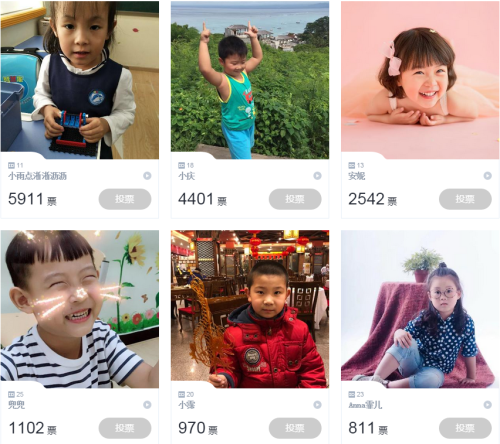Click the arrow icon next to 小庆
Viewport: 500px width, 444px height.
pos(317,176)
